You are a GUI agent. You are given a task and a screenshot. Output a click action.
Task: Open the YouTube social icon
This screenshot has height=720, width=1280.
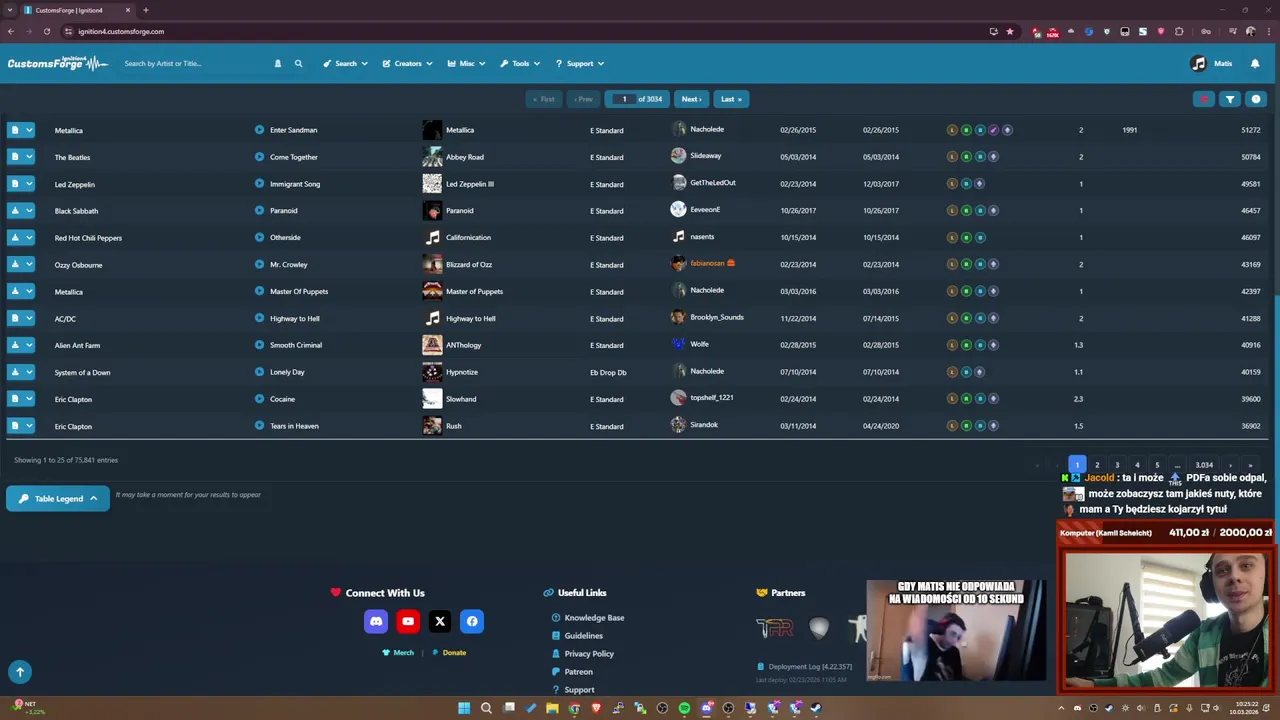[408, 621]
